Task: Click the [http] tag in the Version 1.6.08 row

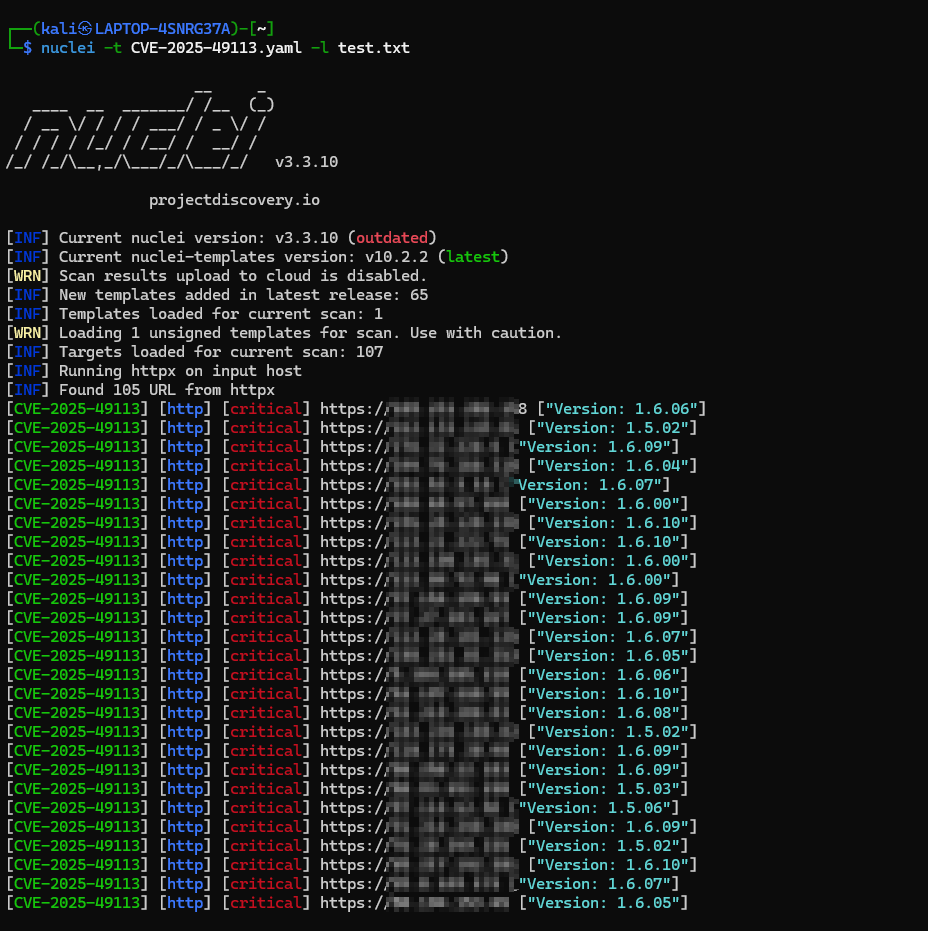Action: click(185, 713)
